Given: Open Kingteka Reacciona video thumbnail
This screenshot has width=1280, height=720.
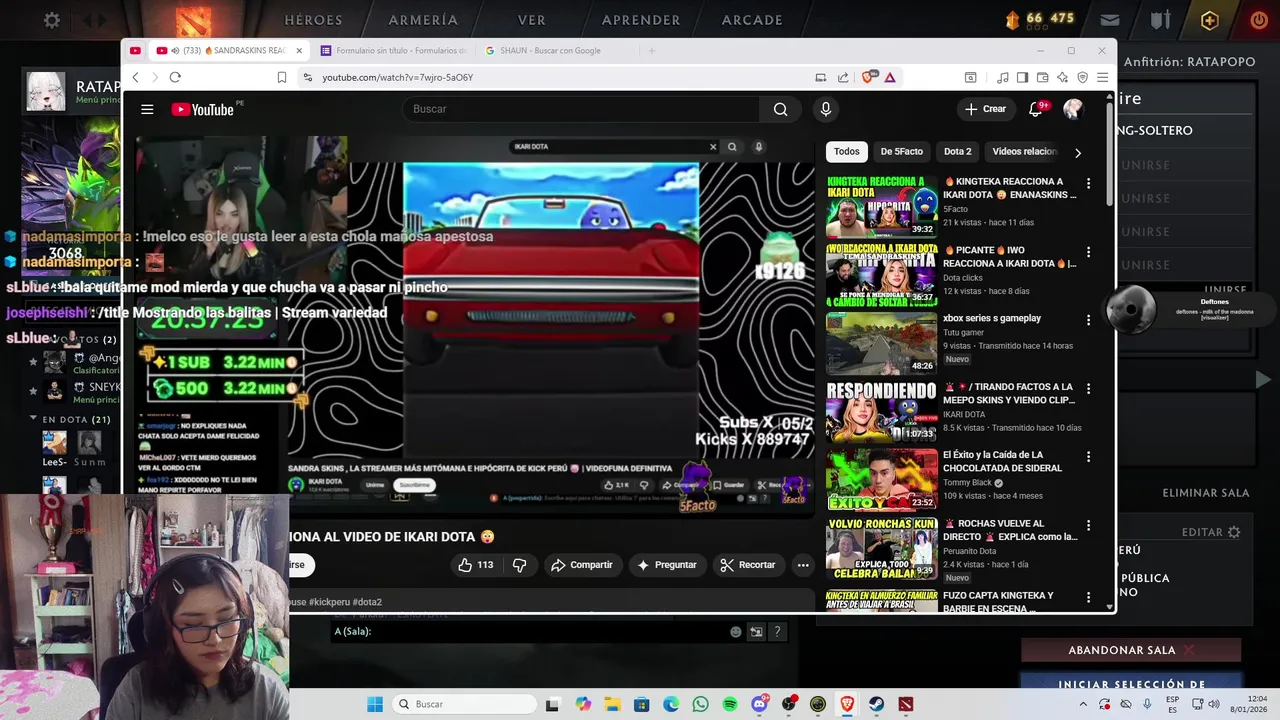Looking at the screenshot, I should [x=881, y=206].
